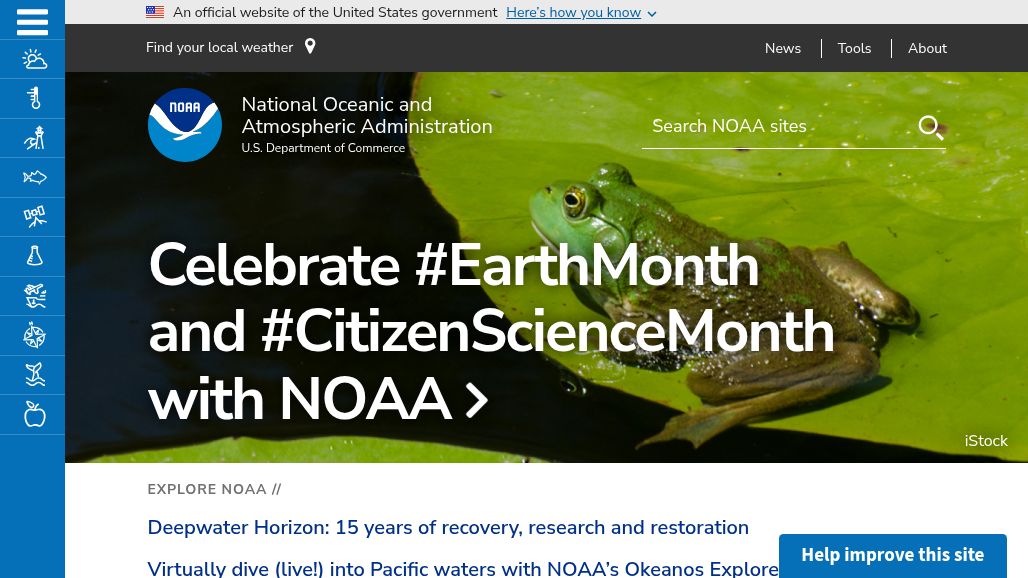This screenshot has height=578, width=1028.
Task: Select the Climate thermometer sidebar icon
Action: [x=34, y=98]
